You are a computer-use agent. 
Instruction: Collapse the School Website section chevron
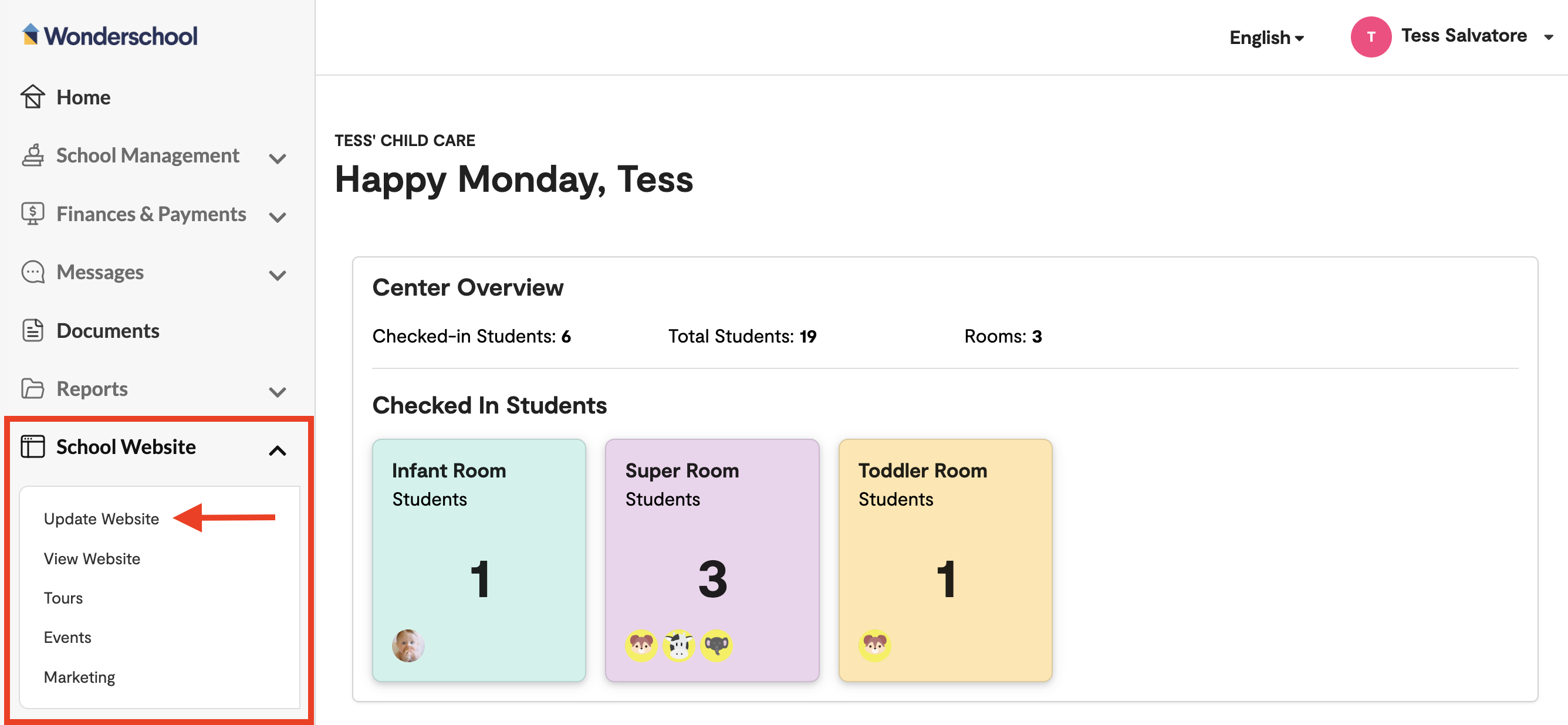(x=278, y=450)
